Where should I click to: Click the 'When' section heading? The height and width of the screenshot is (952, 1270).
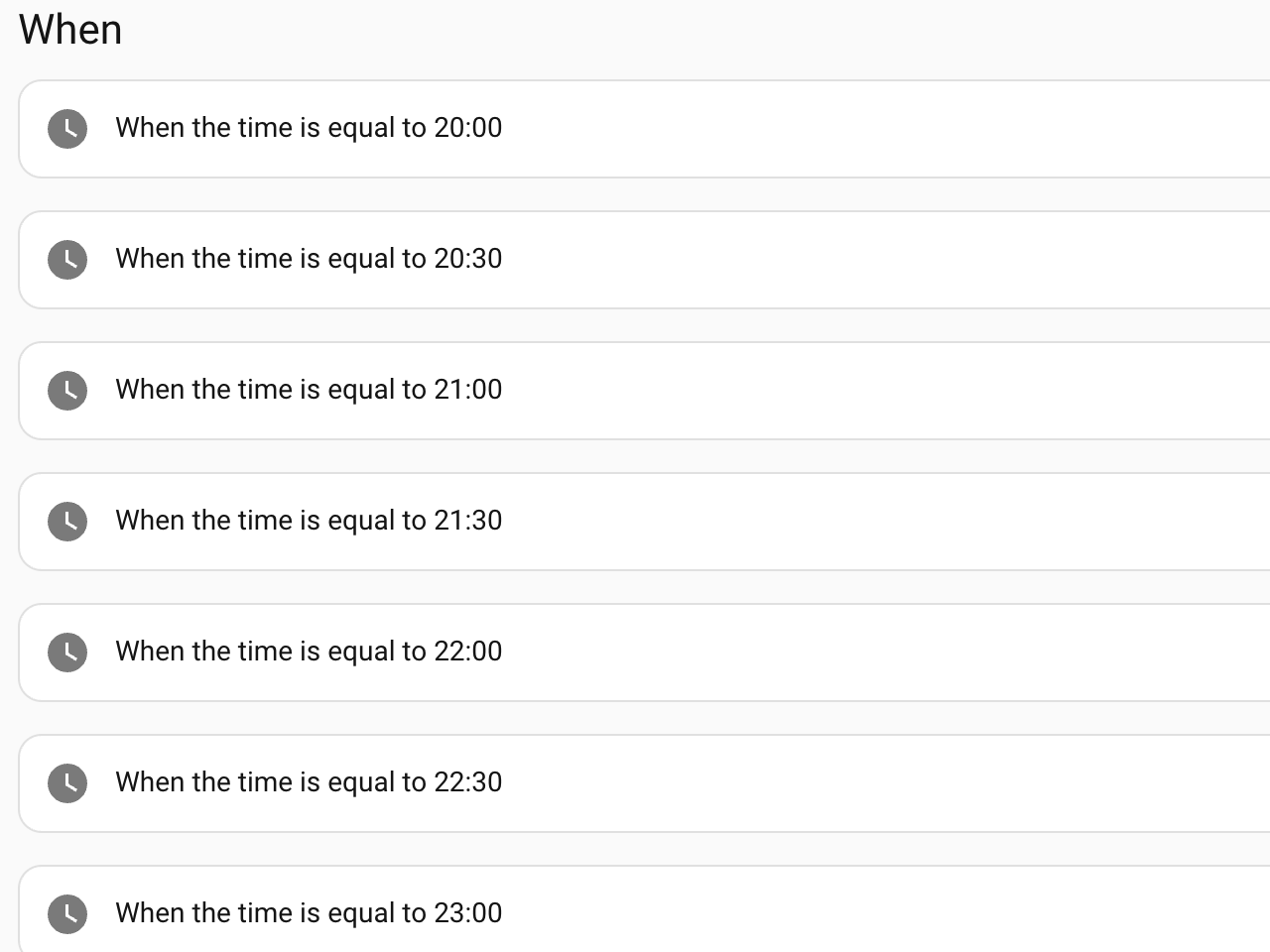[70, 30]
